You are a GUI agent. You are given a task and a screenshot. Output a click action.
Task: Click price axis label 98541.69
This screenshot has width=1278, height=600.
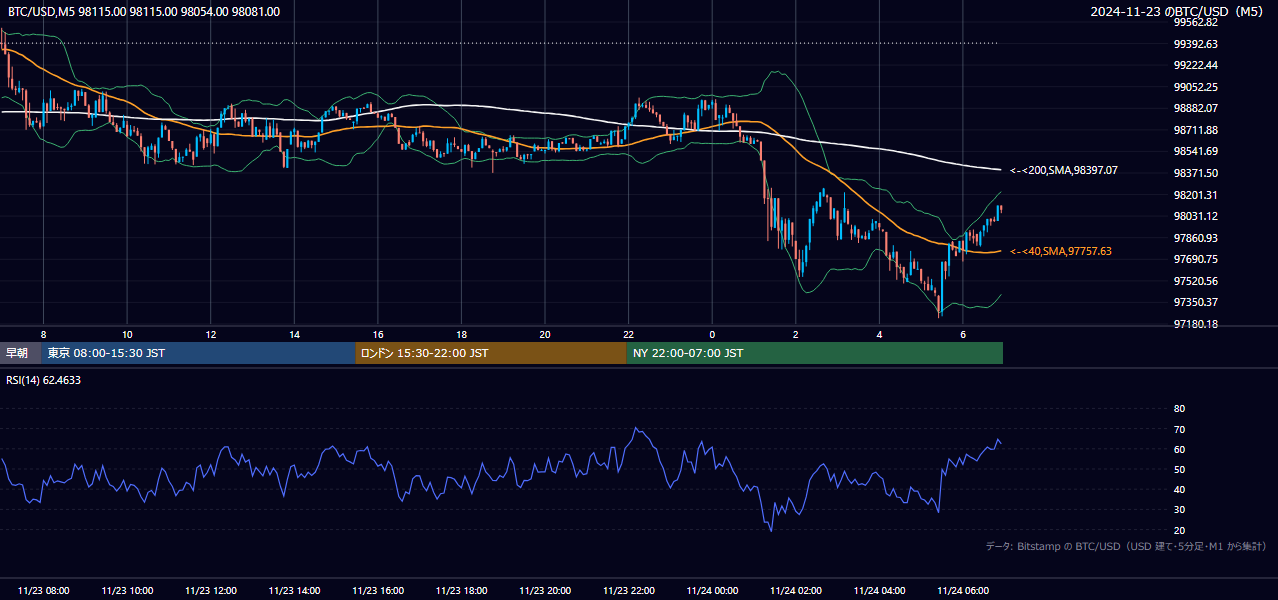click(1196, 151)
